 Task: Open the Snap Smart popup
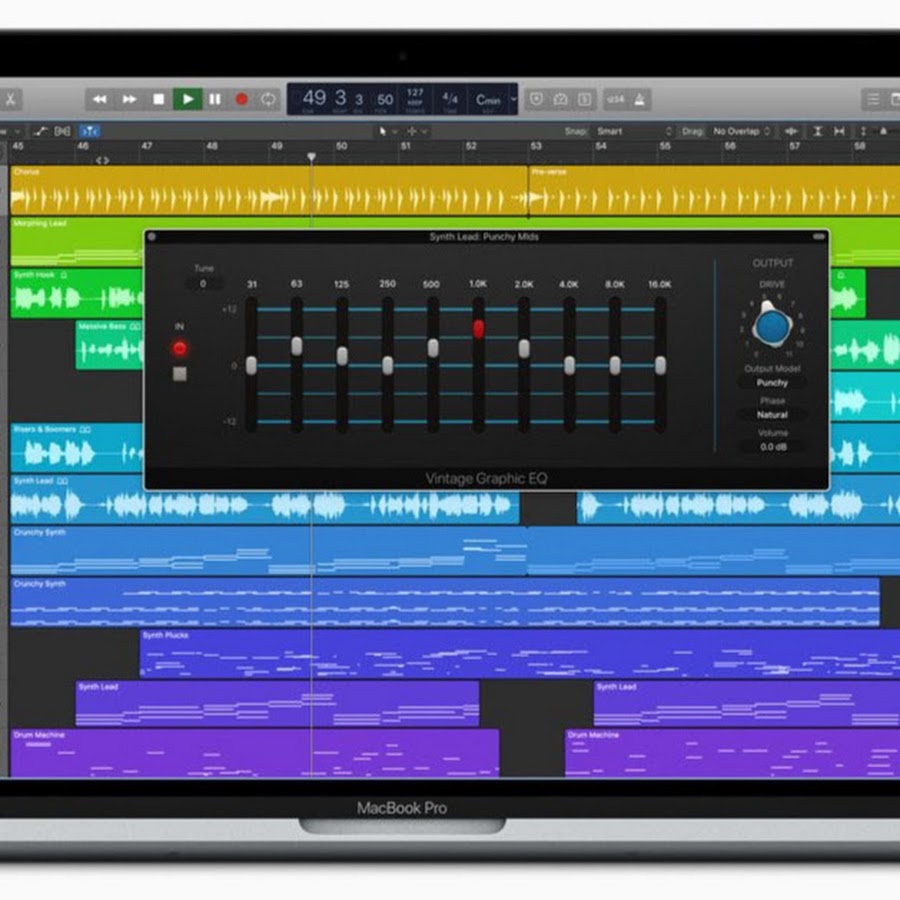[x=634, y=131]
